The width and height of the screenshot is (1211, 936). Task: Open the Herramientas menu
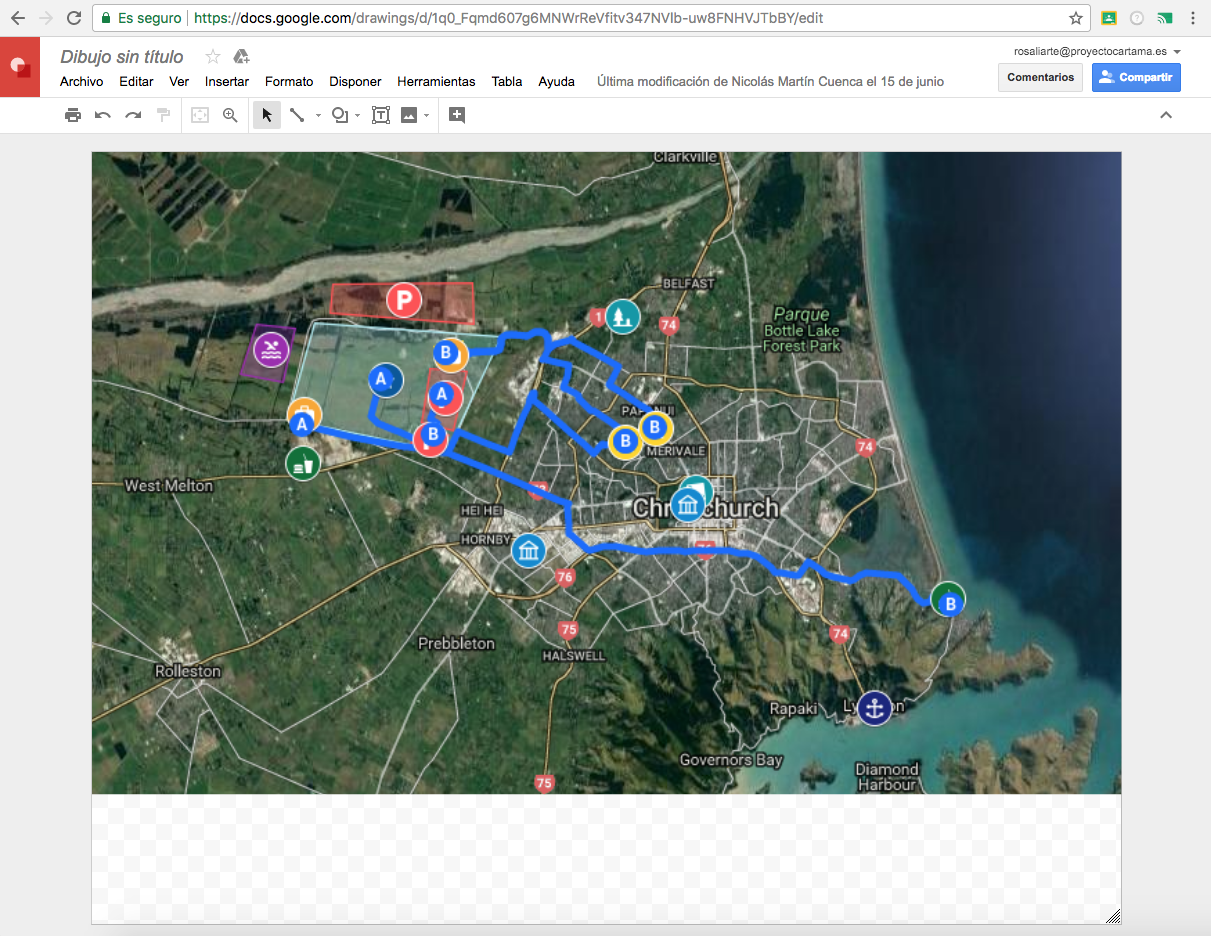tap(436, 82)
